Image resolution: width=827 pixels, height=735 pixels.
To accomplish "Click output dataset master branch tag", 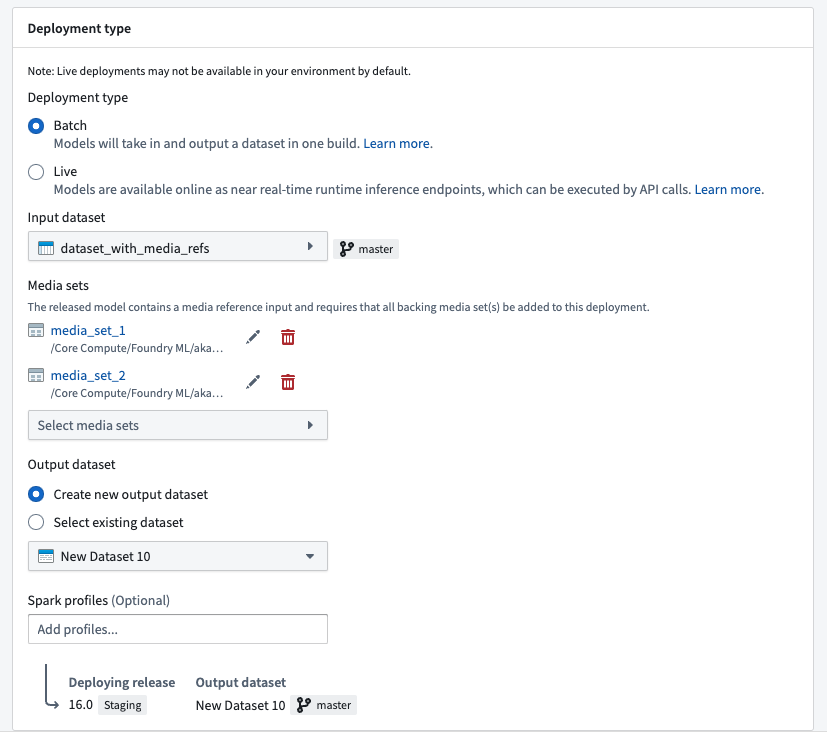I will tap(324, 705).
